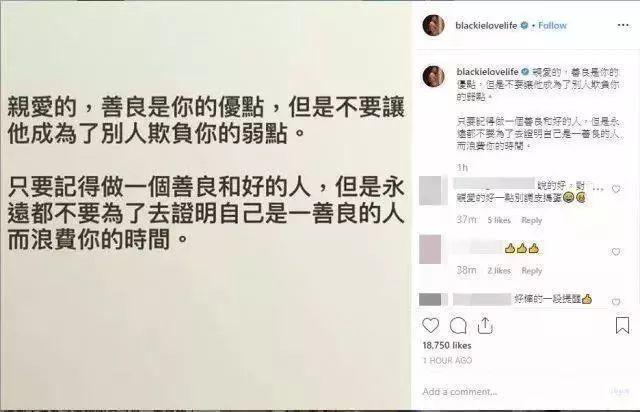Viewport: 640px width, 412px height.
Task: Reply to the 38m comment
Action: point(531,271)
